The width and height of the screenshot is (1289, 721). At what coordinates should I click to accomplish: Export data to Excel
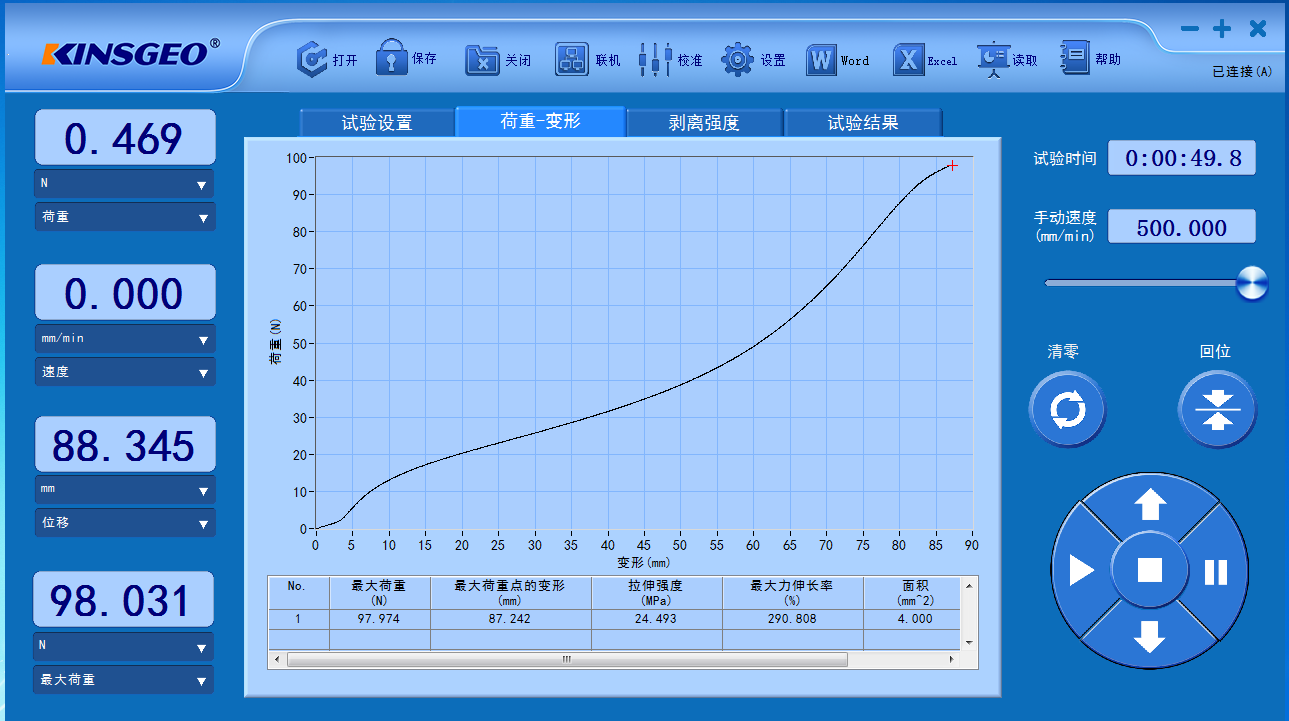910,60
